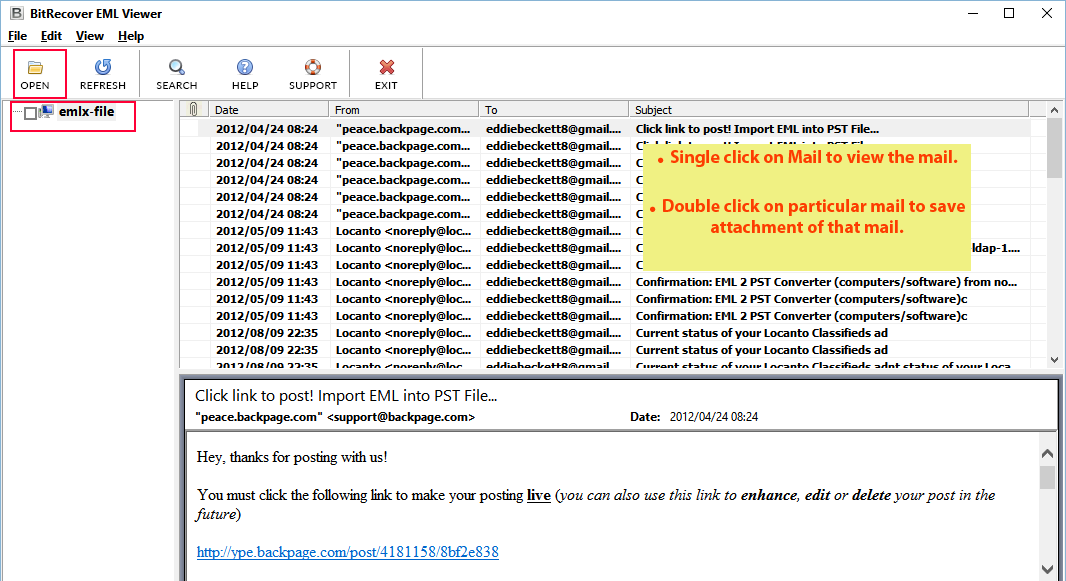Sort by the Subject column header
Viewport: 1066px width, 581px height.
click(x=829, y=109)
